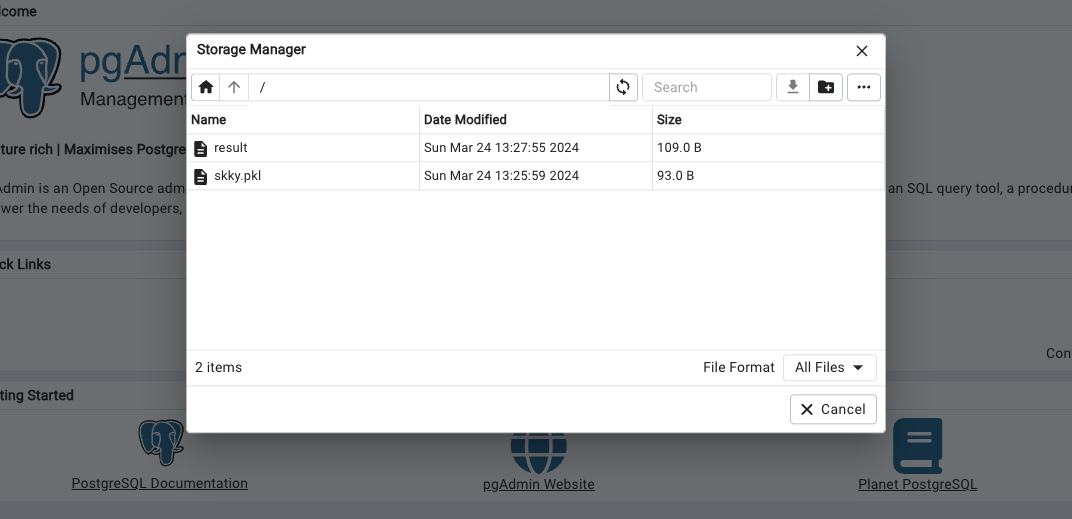This screenshot has height=519, width=1072.
Task: Click the download file icon
Action: click(793, 87)
